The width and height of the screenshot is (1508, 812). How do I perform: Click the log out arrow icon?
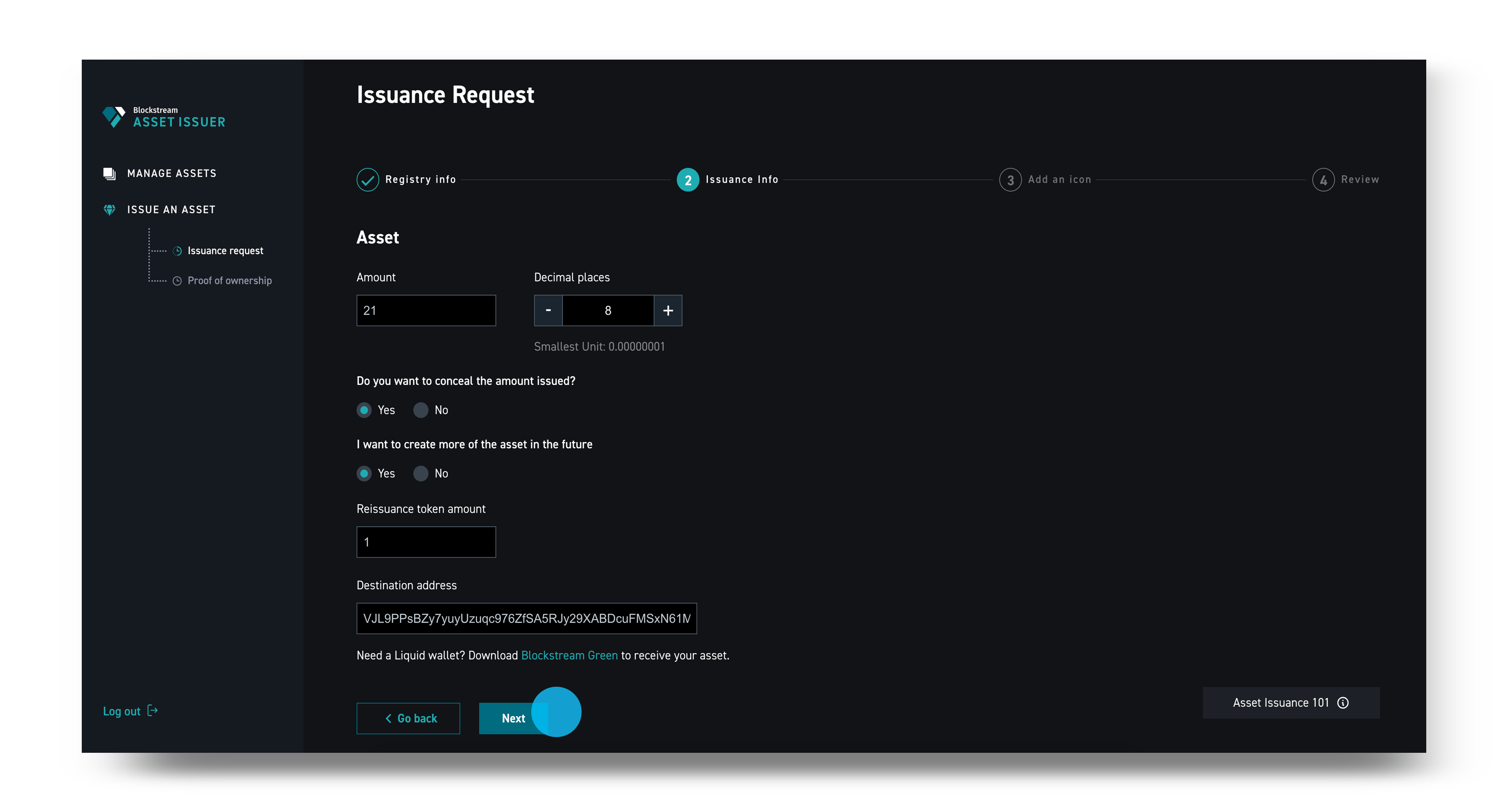pos(152,711)
